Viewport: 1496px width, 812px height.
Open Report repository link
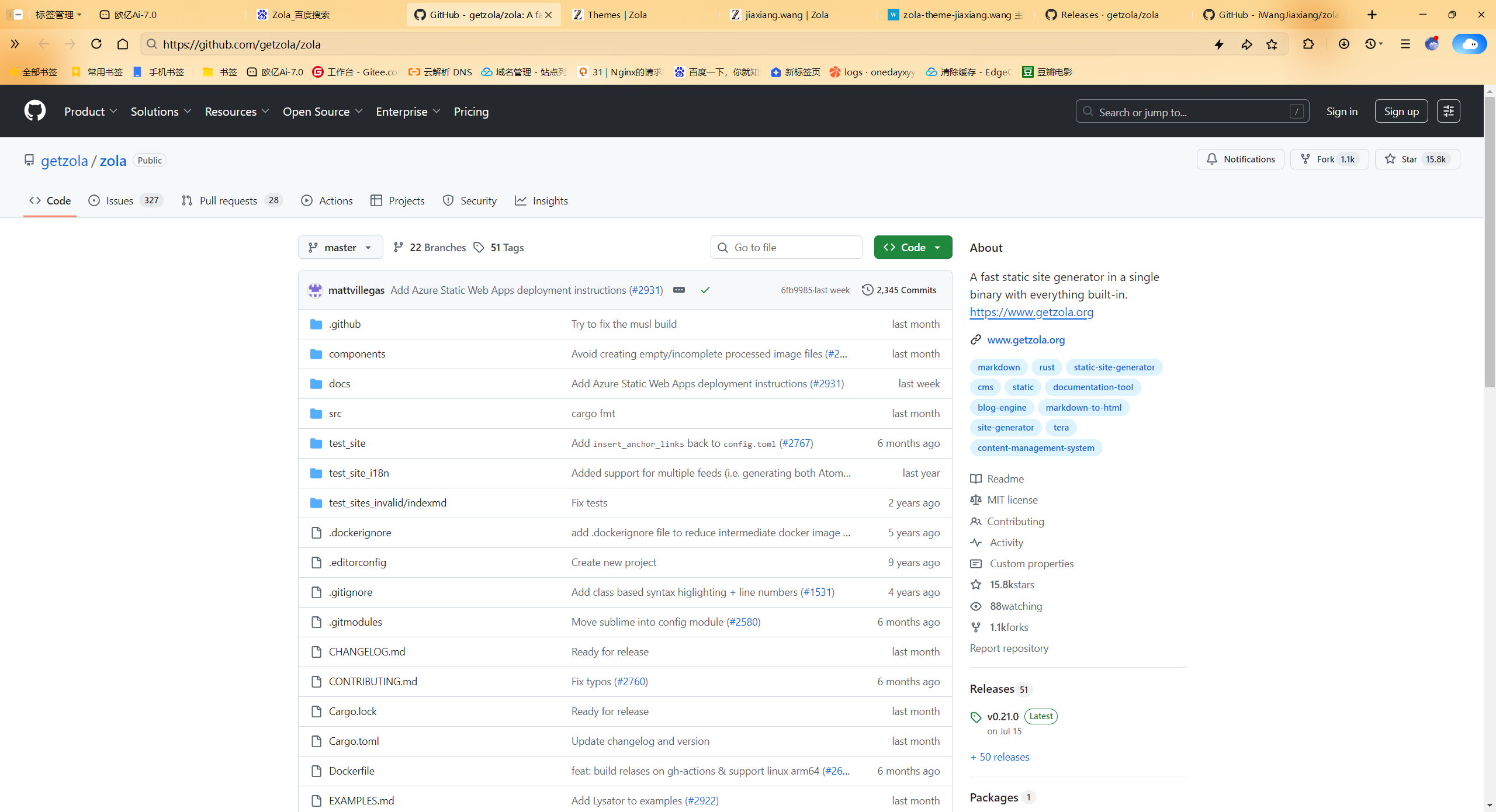1009,648
